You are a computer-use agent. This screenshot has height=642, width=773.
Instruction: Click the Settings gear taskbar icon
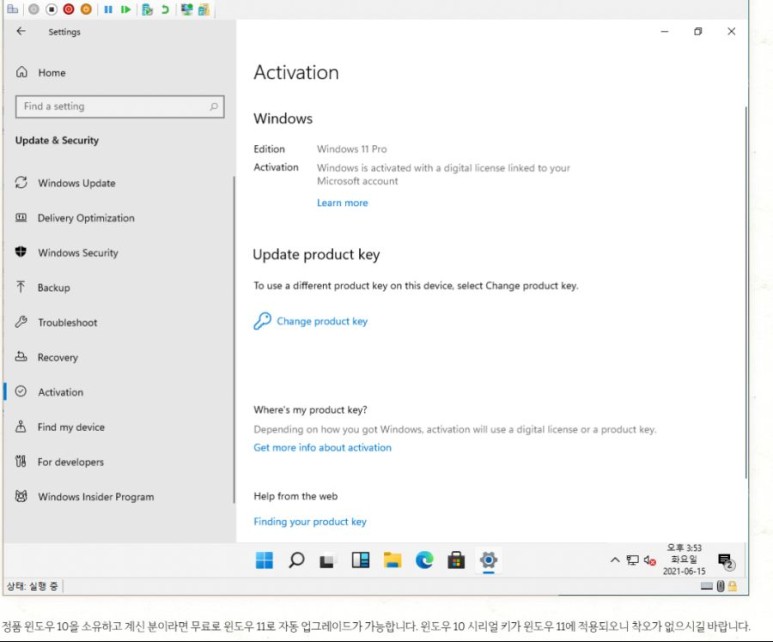coord(489,560)
